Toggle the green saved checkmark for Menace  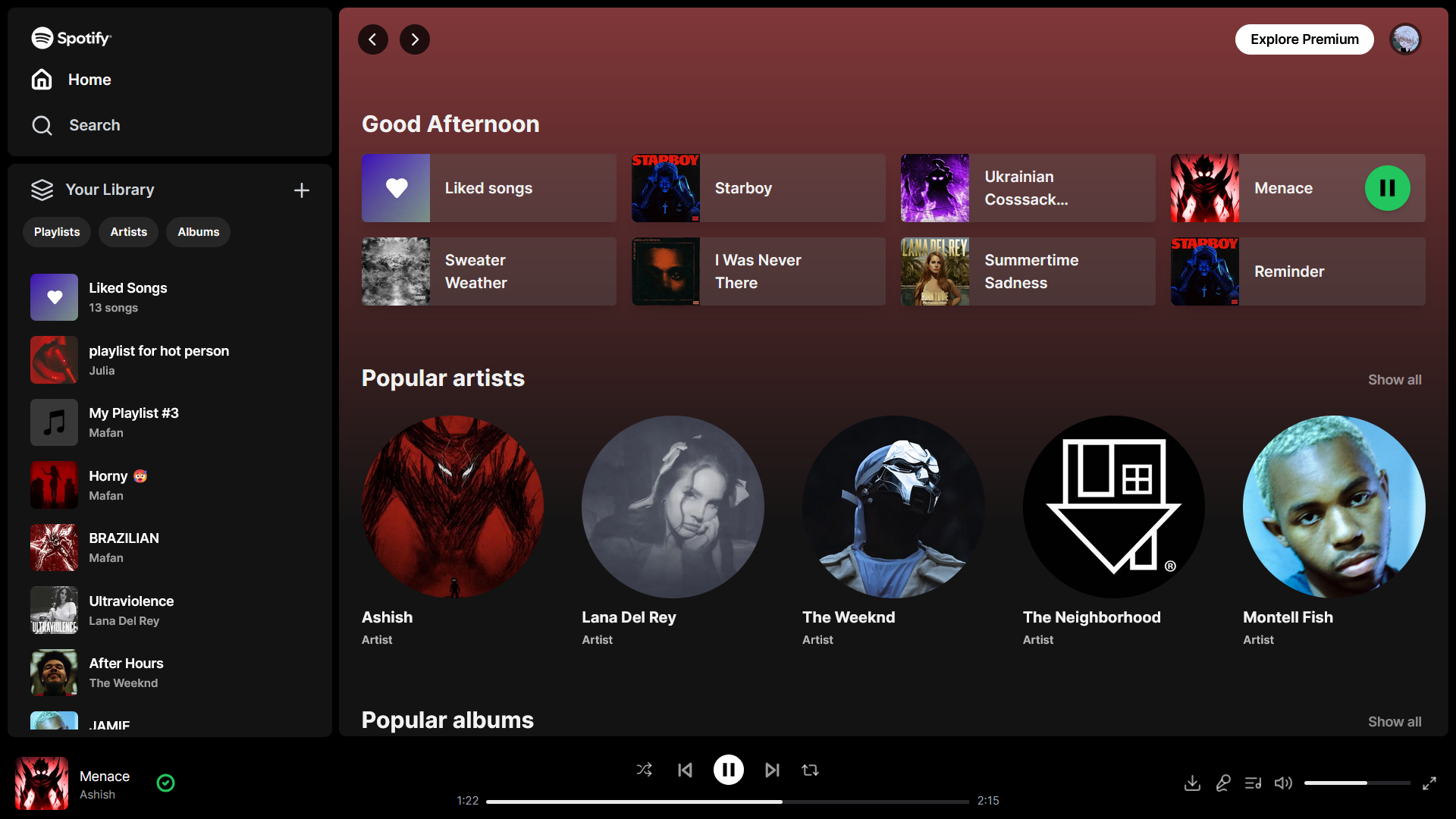click(x=165, y=783)
